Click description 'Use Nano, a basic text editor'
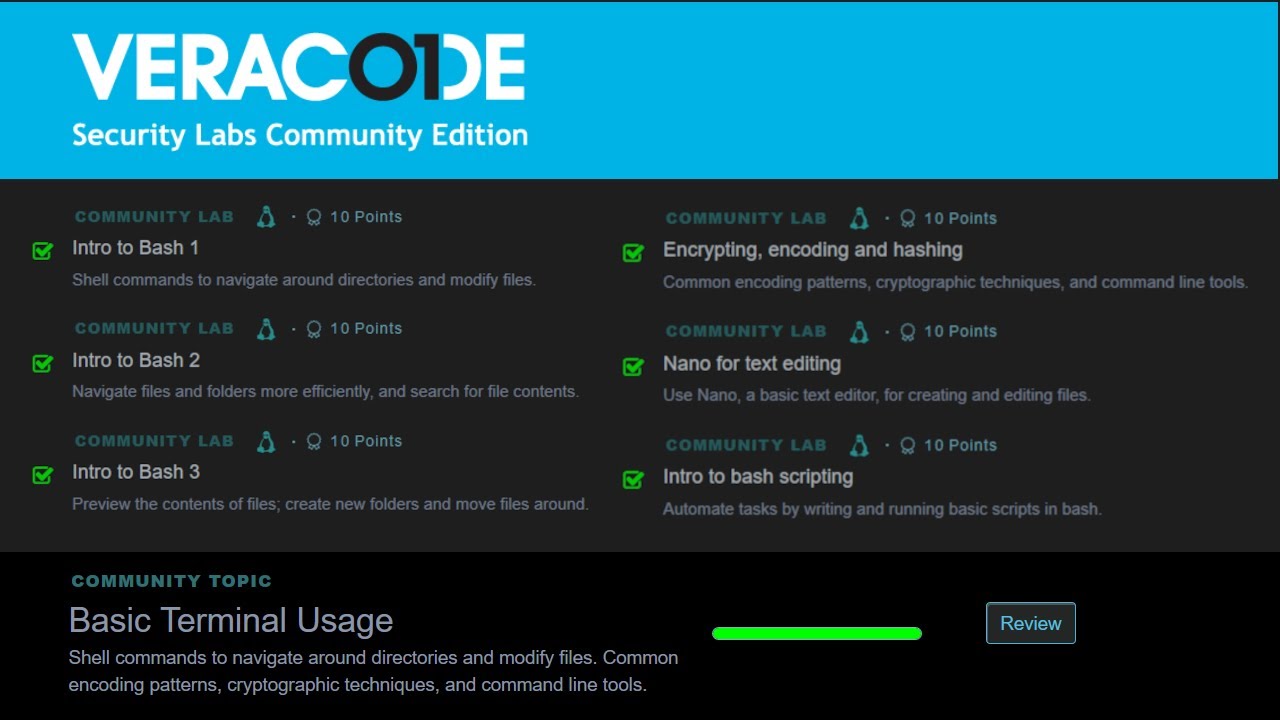 [877, 396]
